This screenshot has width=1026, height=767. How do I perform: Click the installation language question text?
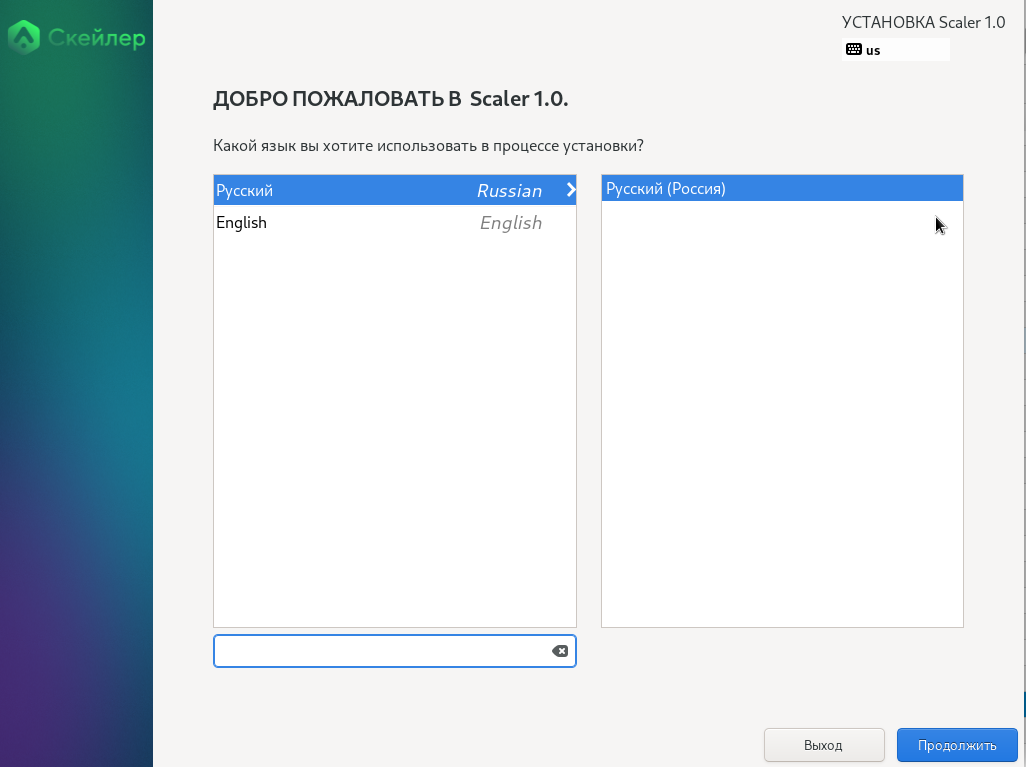pos(428,145)
